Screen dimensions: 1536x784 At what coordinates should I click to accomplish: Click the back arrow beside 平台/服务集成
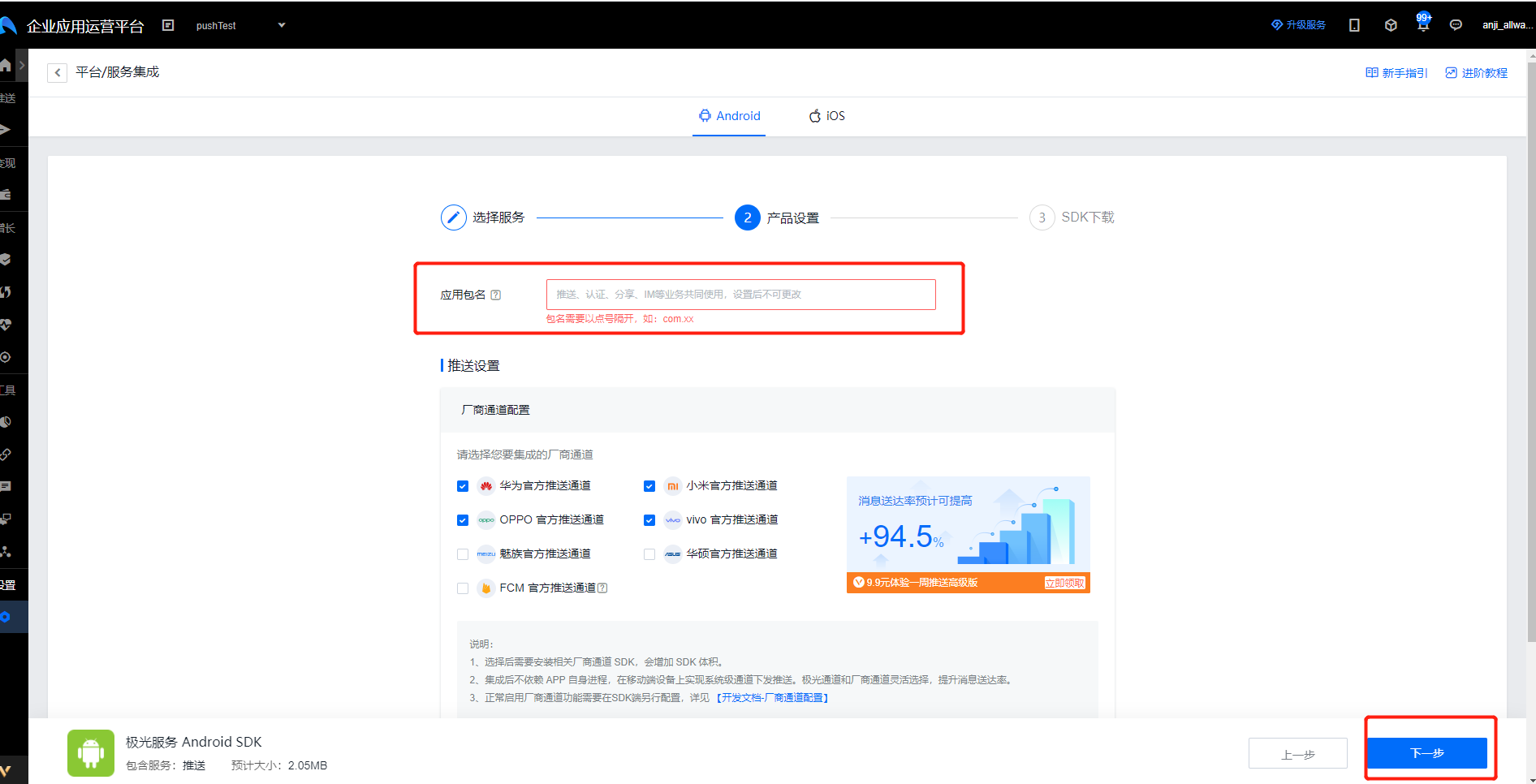coord(57,73)
